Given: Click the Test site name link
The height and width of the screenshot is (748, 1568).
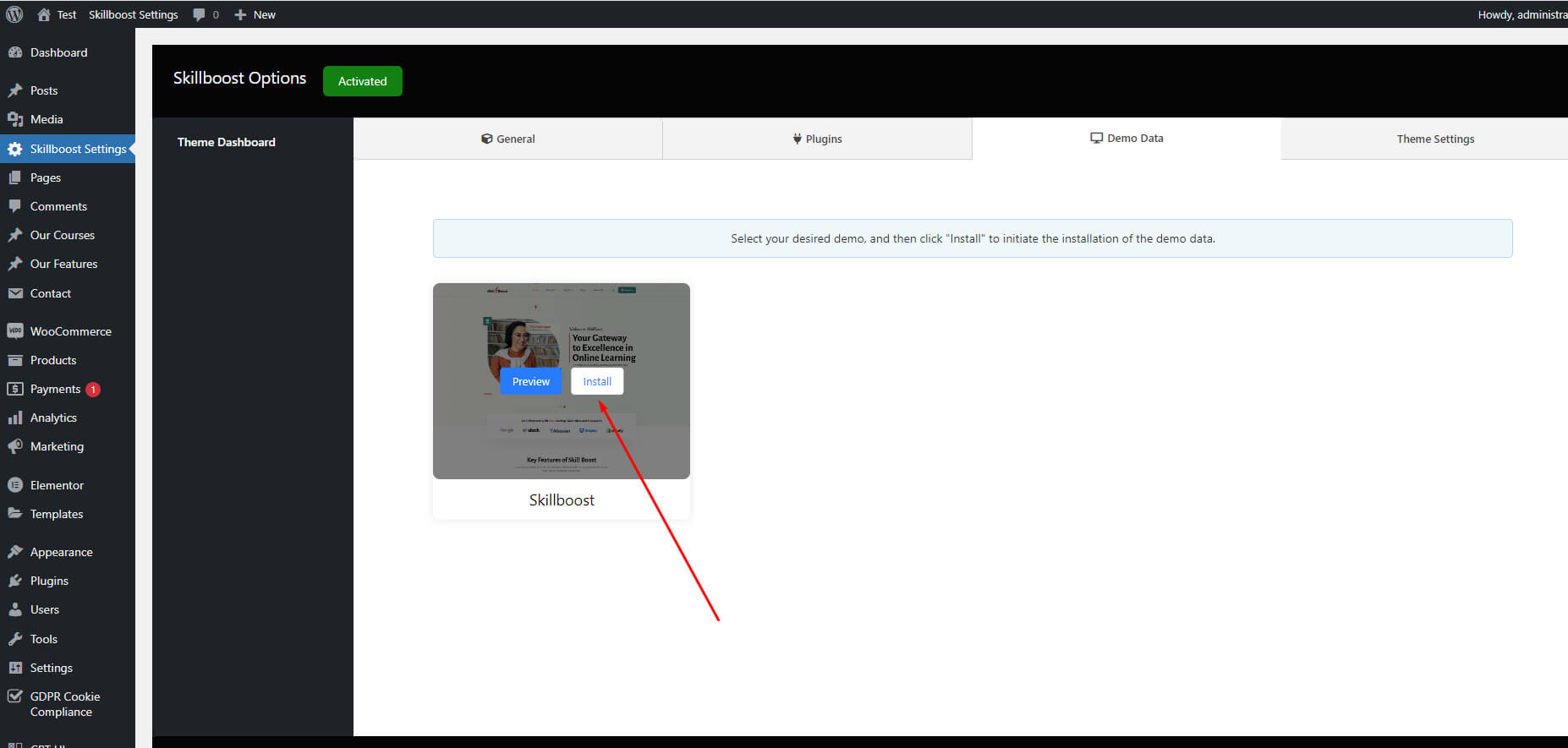Looking at the screenshot, I should 67,14.
